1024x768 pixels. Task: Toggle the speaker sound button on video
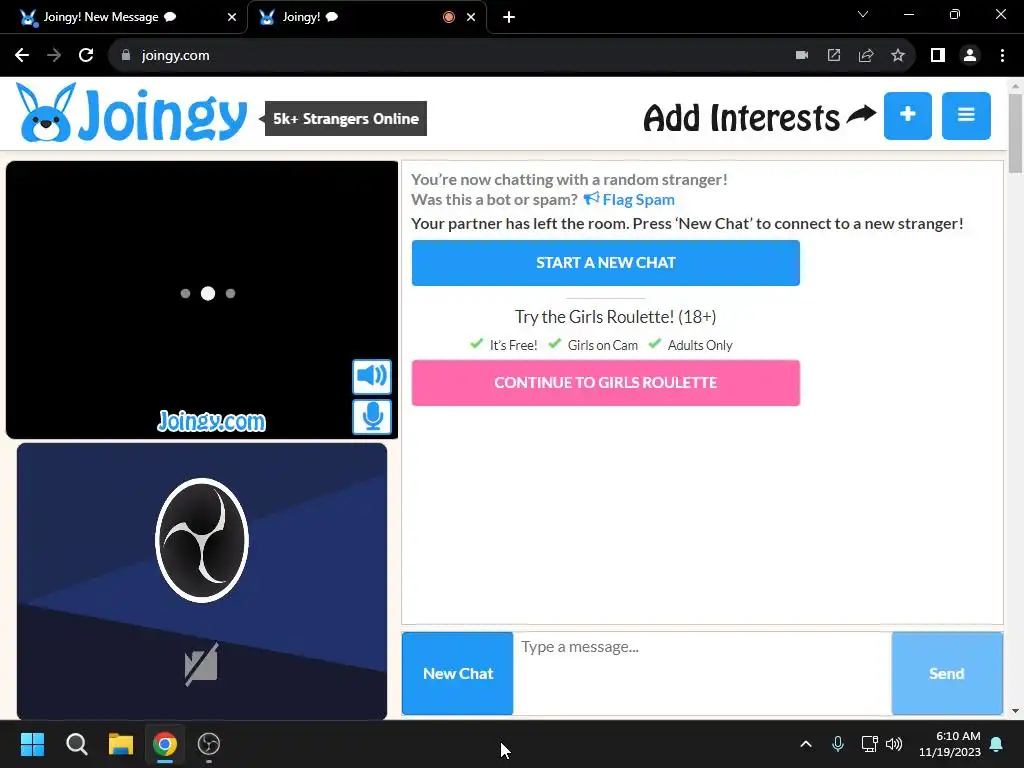pyautogui.click(x=372, y=376)
